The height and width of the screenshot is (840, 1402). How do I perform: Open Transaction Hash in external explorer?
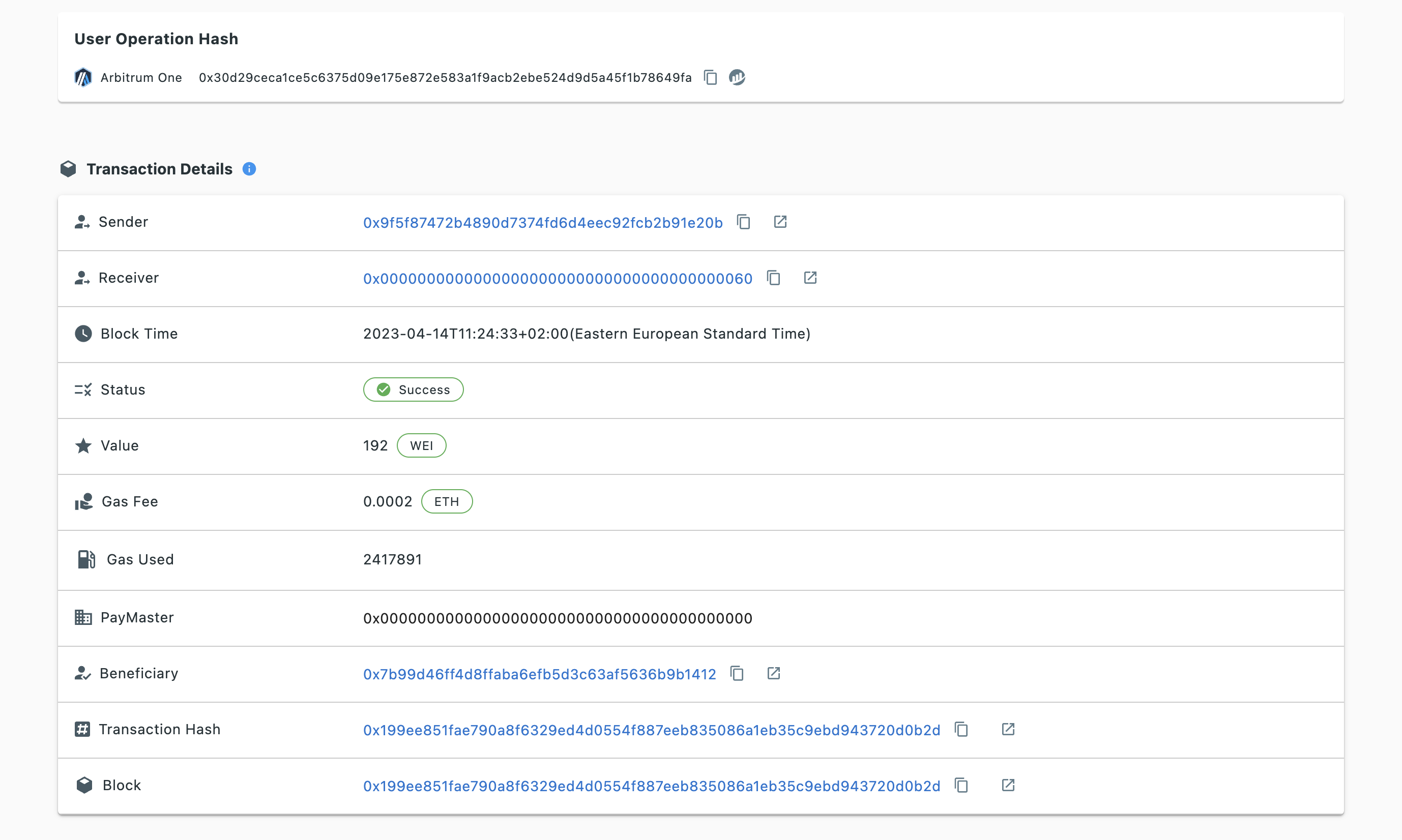coord(1008,730)
